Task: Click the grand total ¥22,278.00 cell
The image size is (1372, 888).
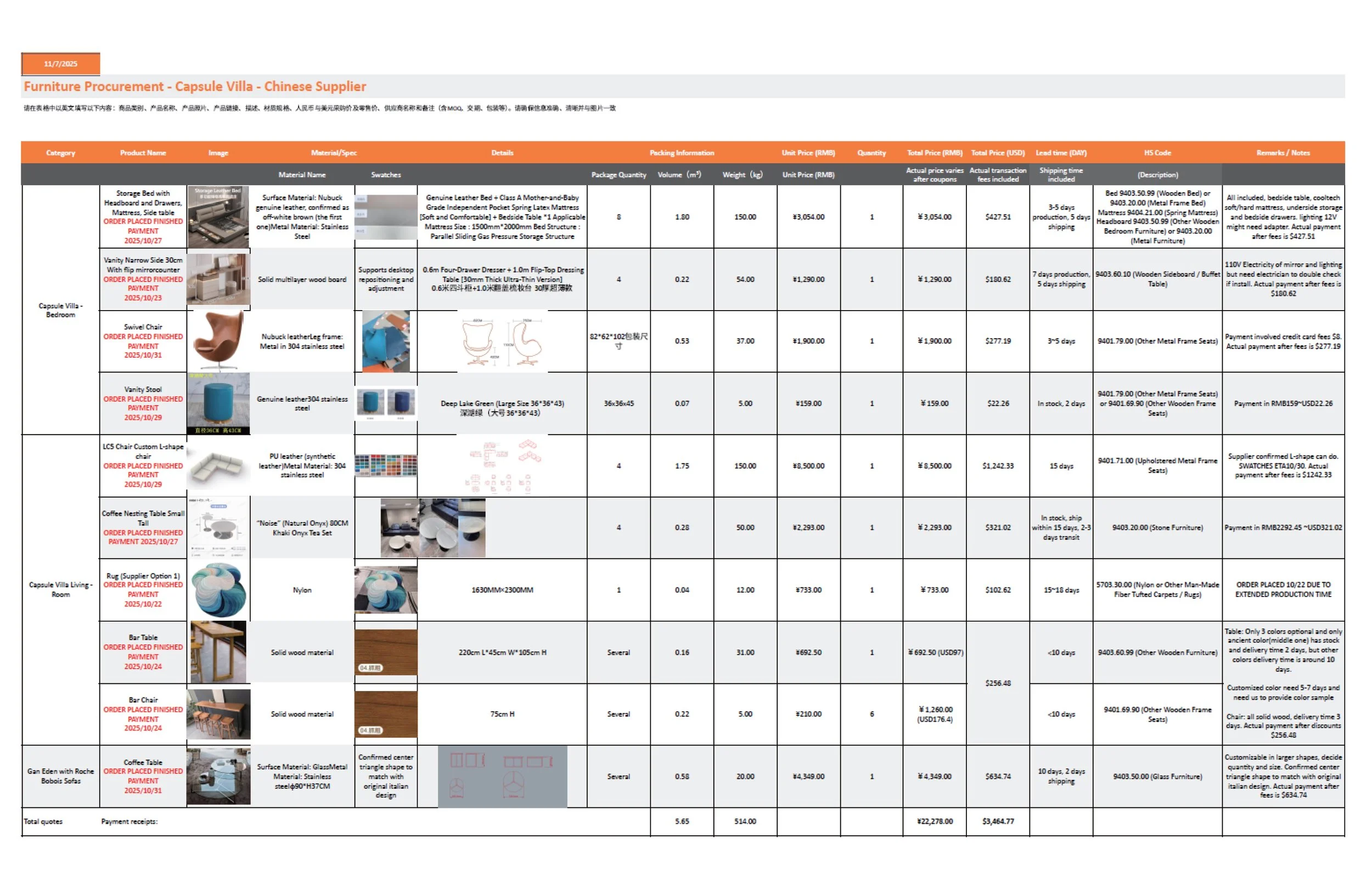Action: tap(935, 821)
